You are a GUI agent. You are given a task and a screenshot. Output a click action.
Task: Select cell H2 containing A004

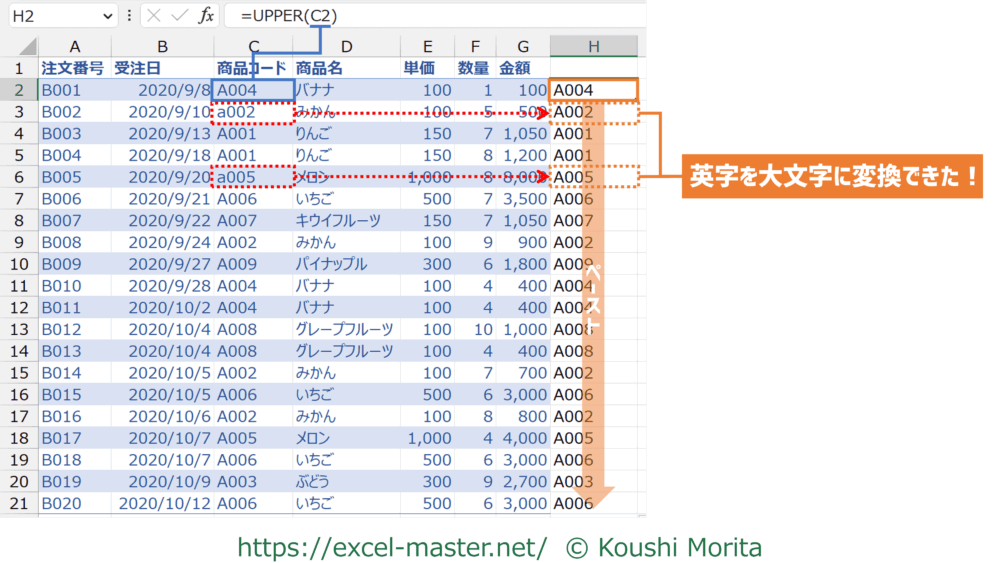(x=593, y=90)
